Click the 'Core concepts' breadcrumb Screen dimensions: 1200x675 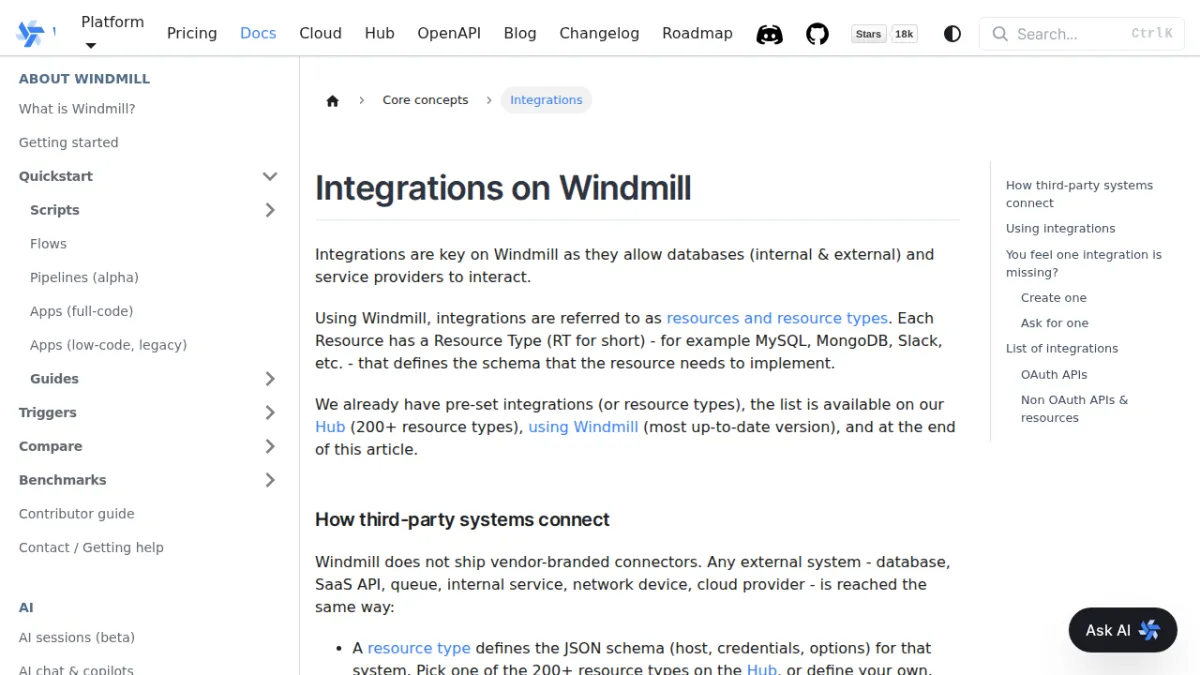point(425,100)
